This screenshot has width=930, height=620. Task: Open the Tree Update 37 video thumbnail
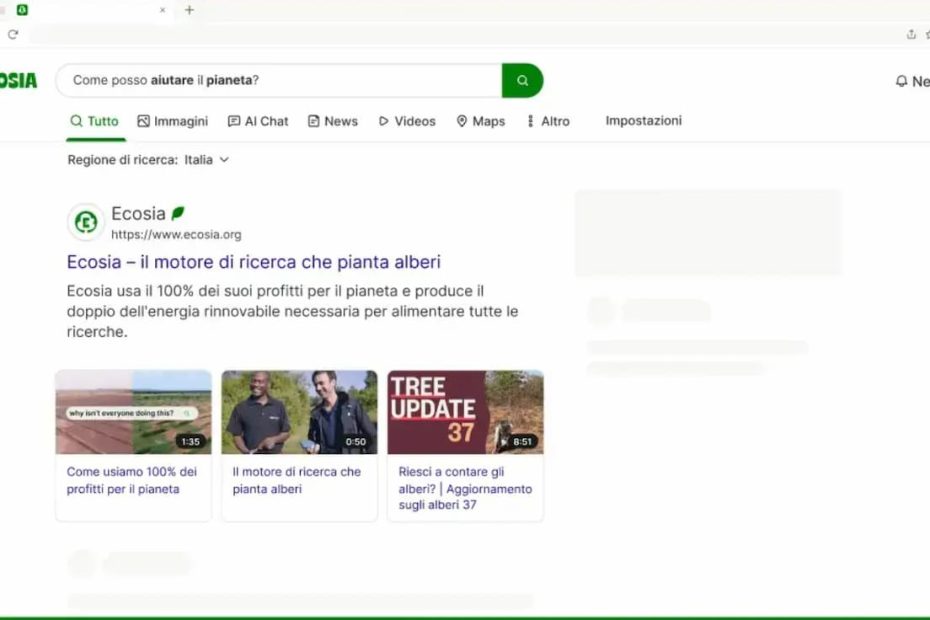pyautogui.click(x=465, y=410)
